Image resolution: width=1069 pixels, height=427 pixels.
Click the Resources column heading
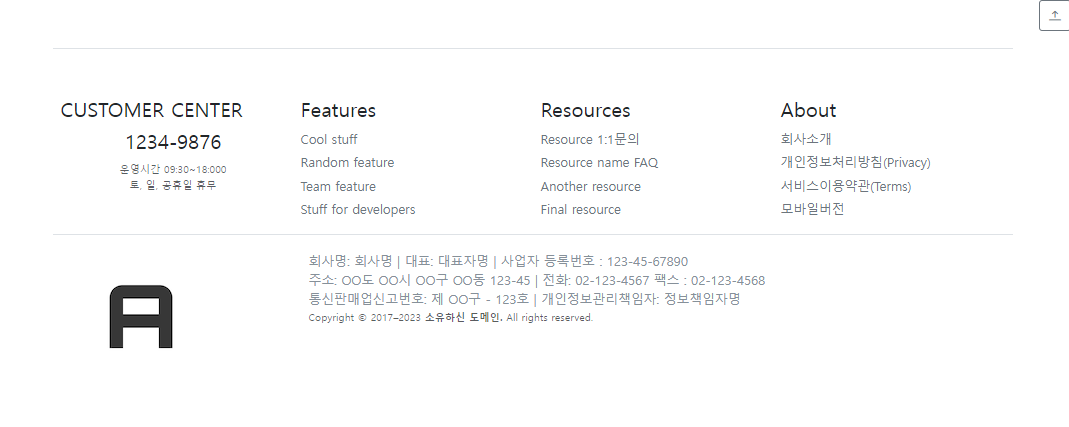(x=585, y=111)
